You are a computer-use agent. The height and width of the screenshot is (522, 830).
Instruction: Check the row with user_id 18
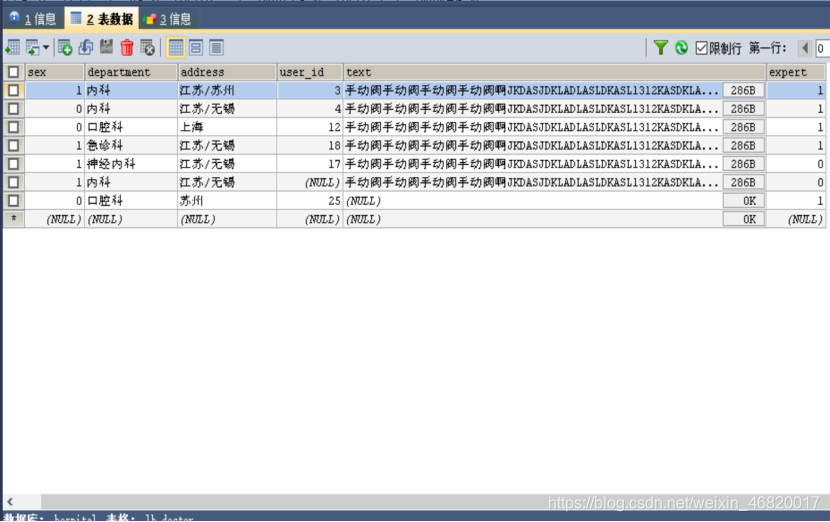point(14,146)
